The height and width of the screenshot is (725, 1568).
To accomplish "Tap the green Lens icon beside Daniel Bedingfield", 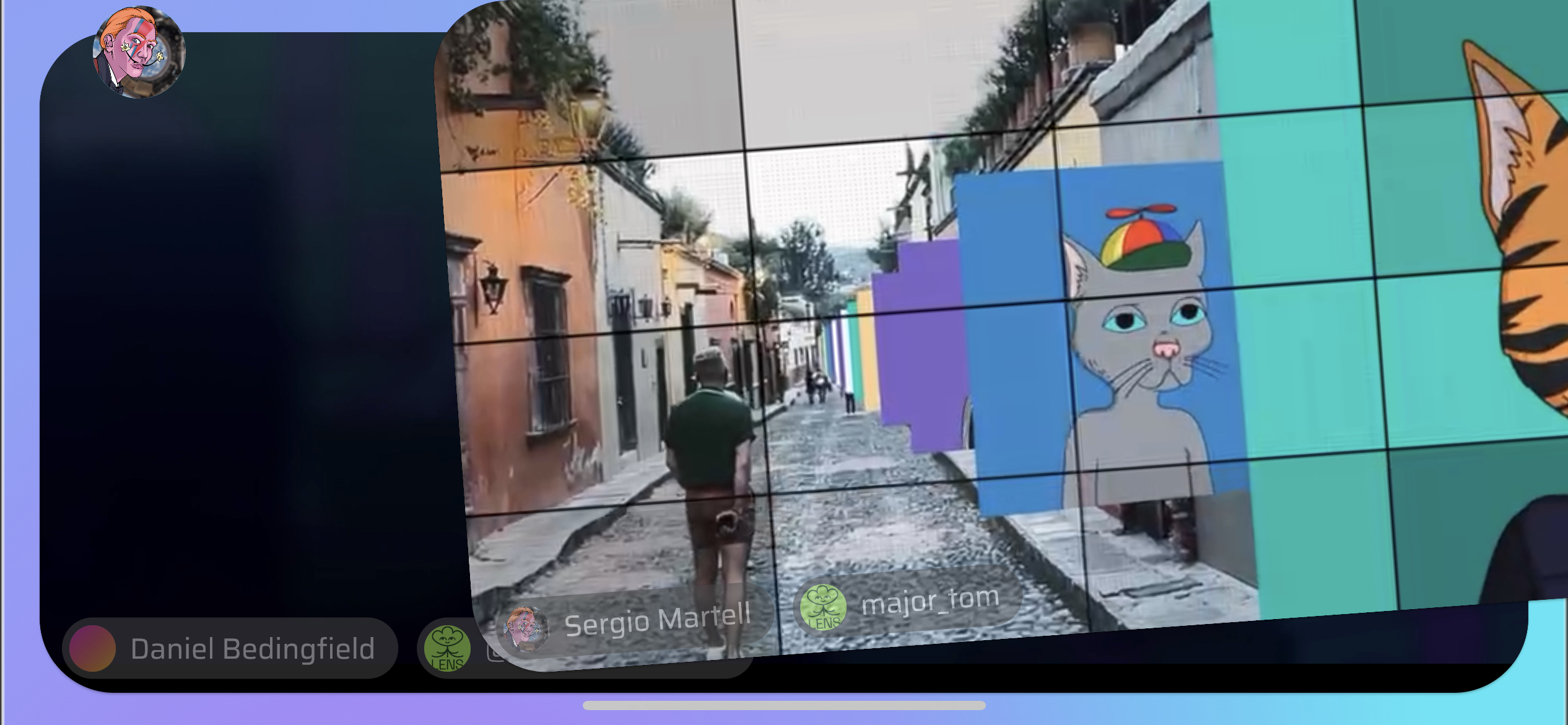I will 447,649.
